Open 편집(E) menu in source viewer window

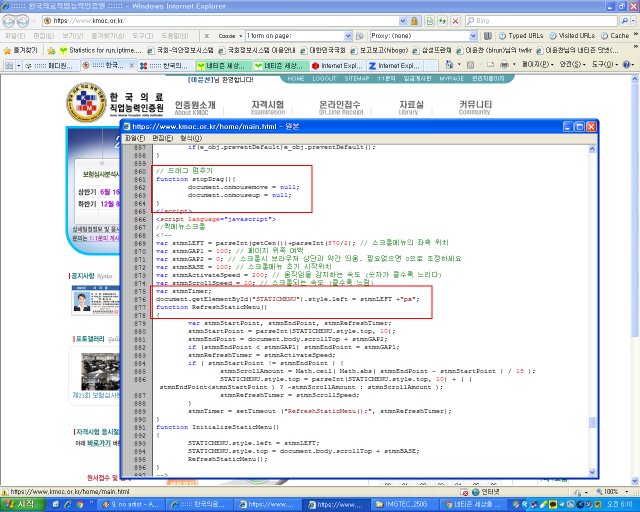click(162, 138)
